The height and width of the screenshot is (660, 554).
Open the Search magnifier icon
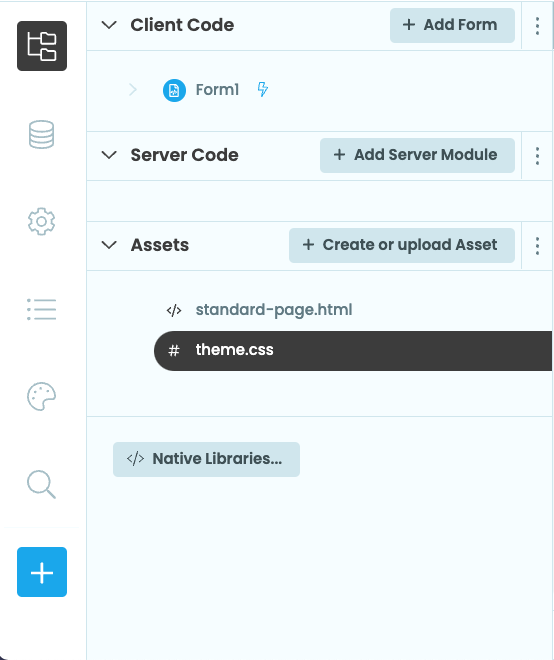coord(41,484)
